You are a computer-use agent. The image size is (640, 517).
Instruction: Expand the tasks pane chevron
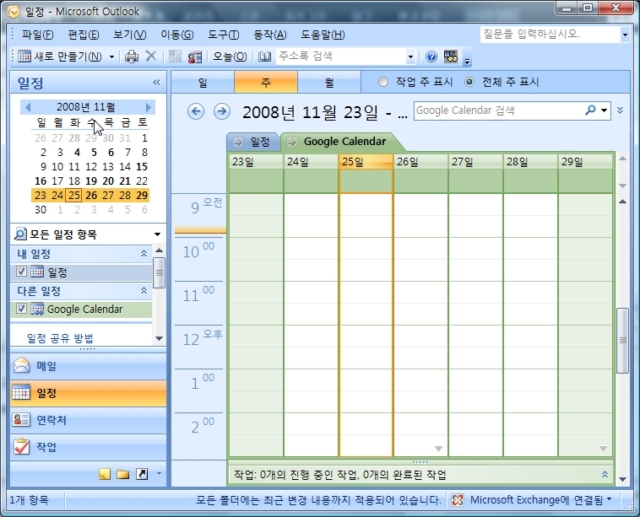click(605, 475)
